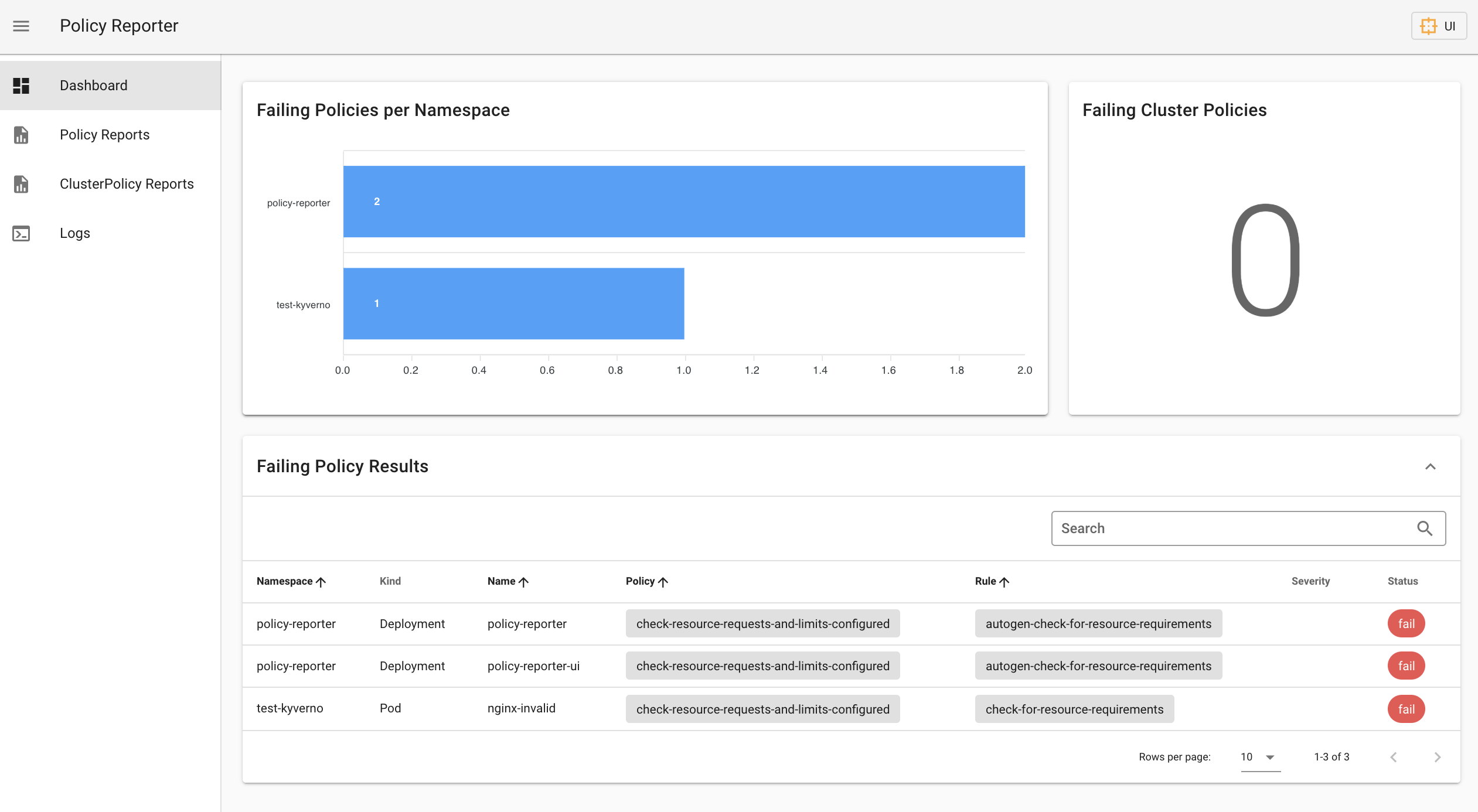Screen dimensions: 1478x812
Task: Click check-resource-requests-and-limits-configured policy tag
Action: pos(762,623)
